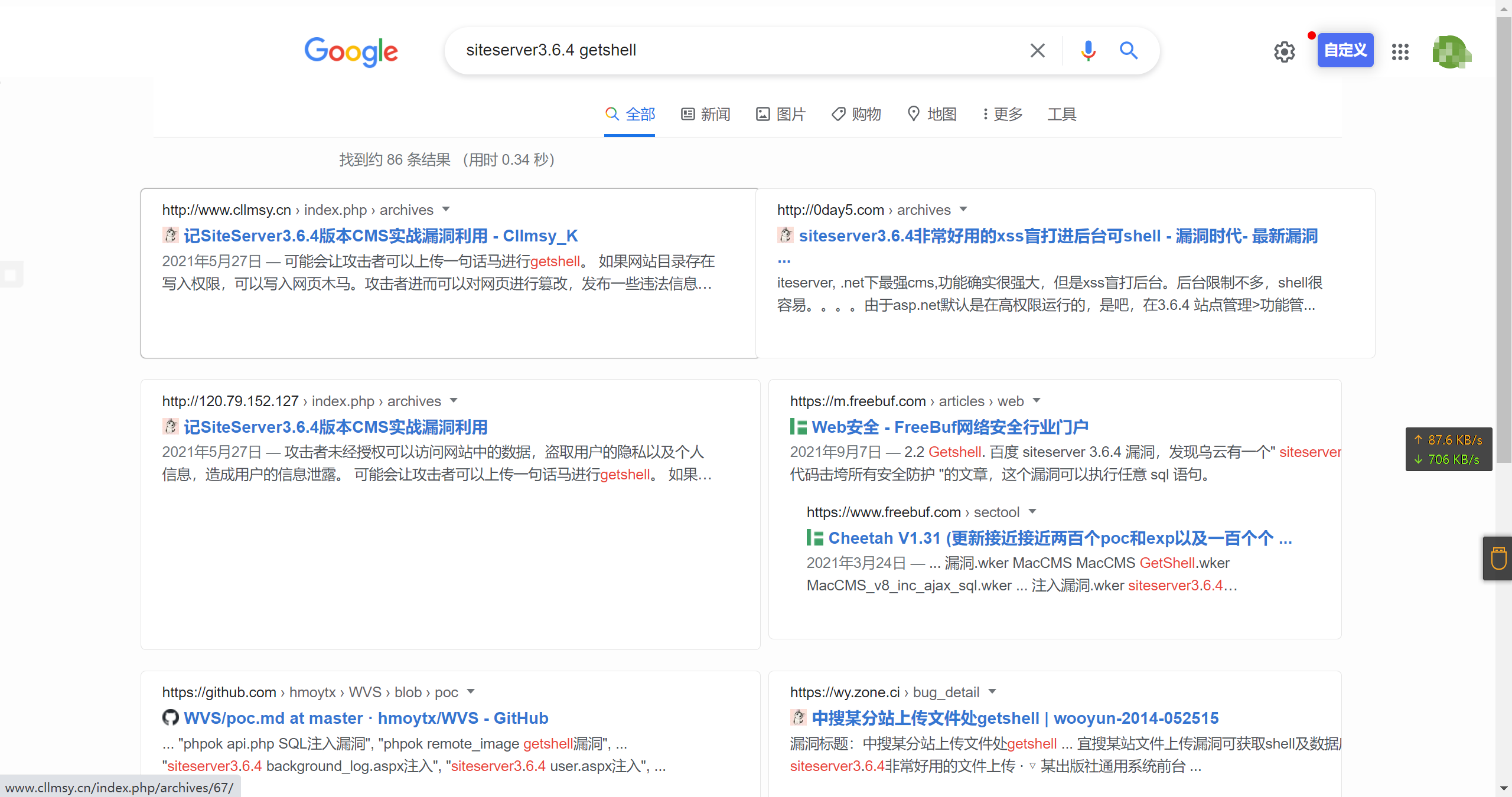
Task: Expand options arrow for www.freebuf.com sectool result
Action: [x=1032, y=512]
